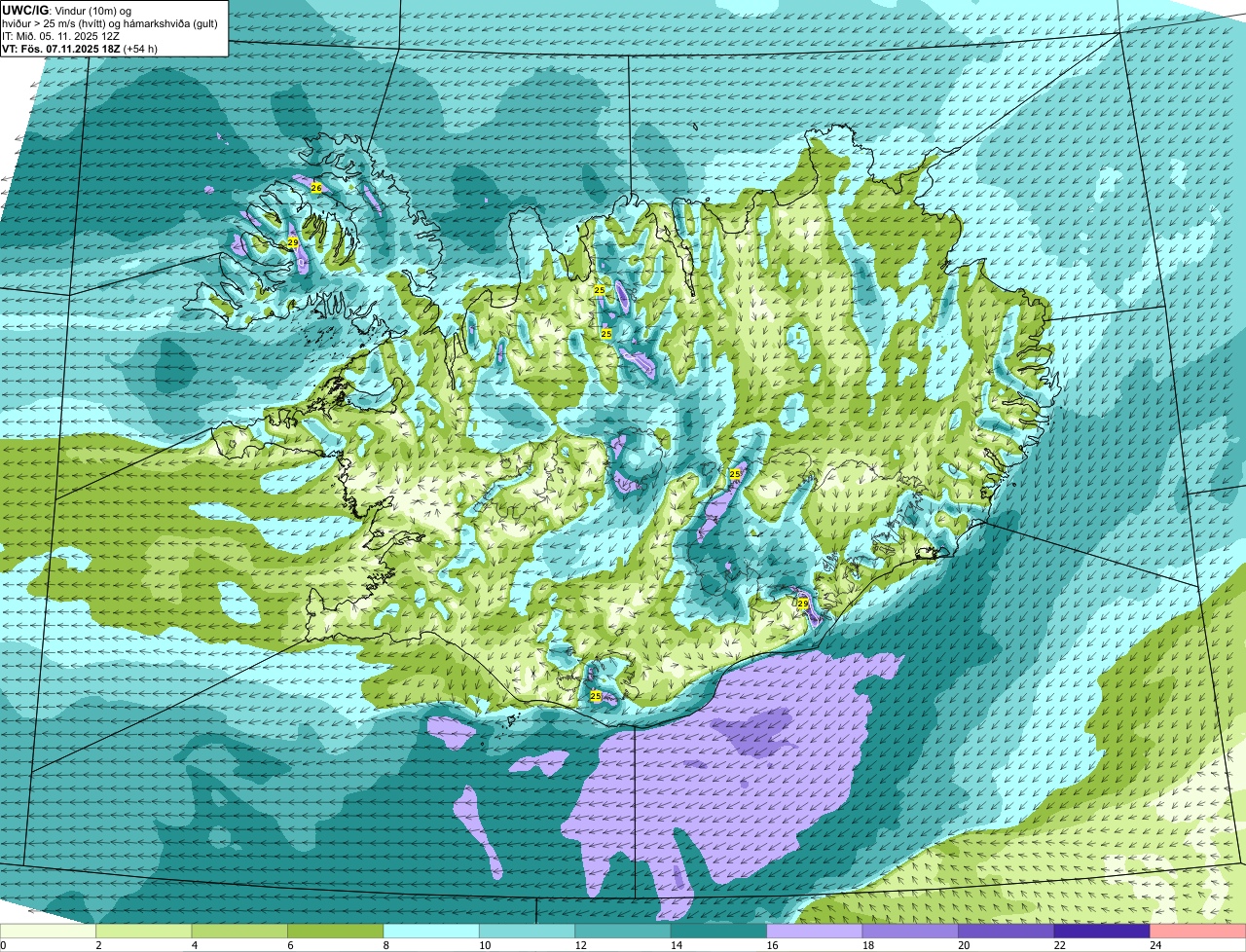Click the 20–22 m/s legend swatch
This screenshot has height=952, width=1246.
click(x=1007, y=931)
